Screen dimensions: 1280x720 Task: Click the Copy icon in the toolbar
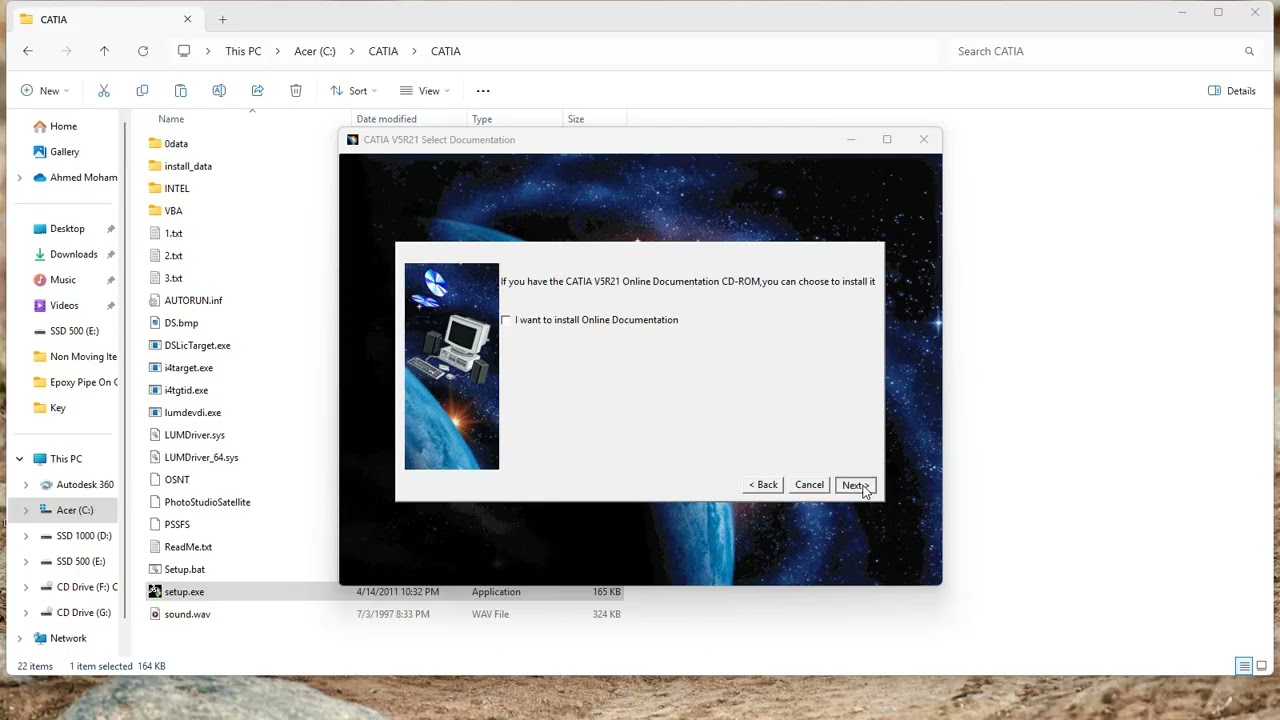tap(142, 90)
